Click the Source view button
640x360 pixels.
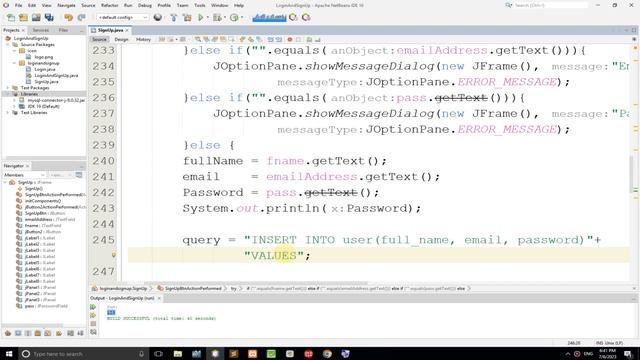coord(99,40)
